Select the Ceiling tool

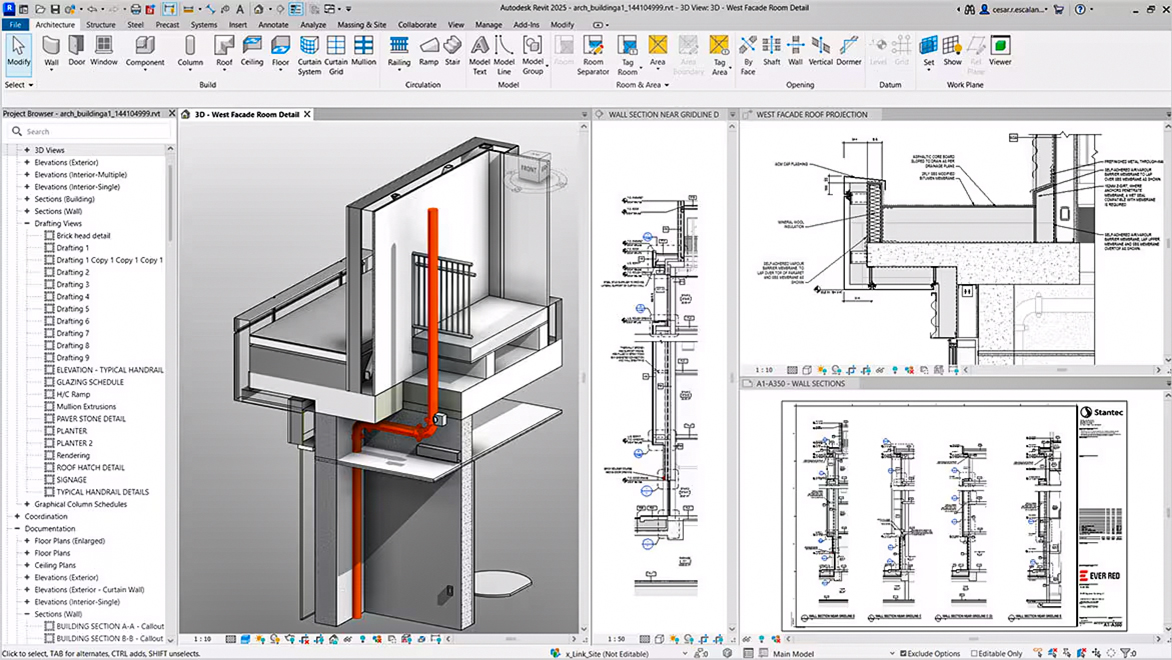click(x=252, y=51)
